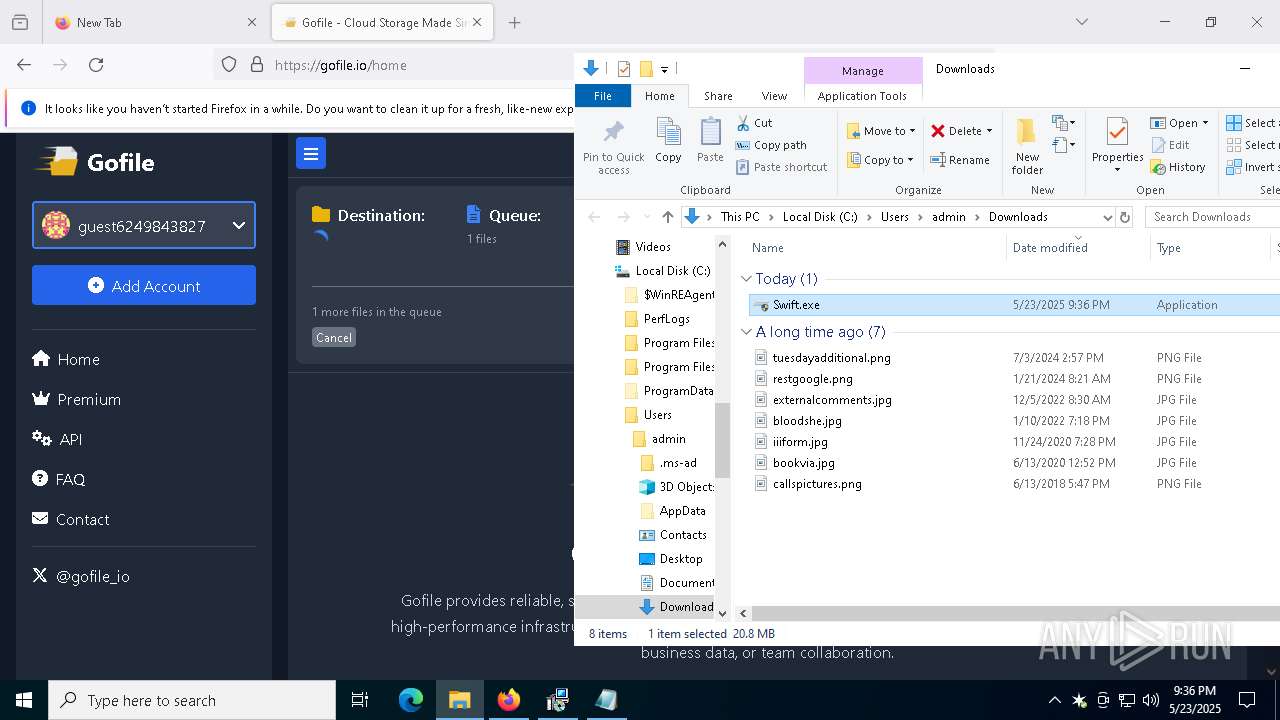Open Microsoft Edge from the taskbar
This screenshot has height=720, width=1280.
[x=411, y=700]
